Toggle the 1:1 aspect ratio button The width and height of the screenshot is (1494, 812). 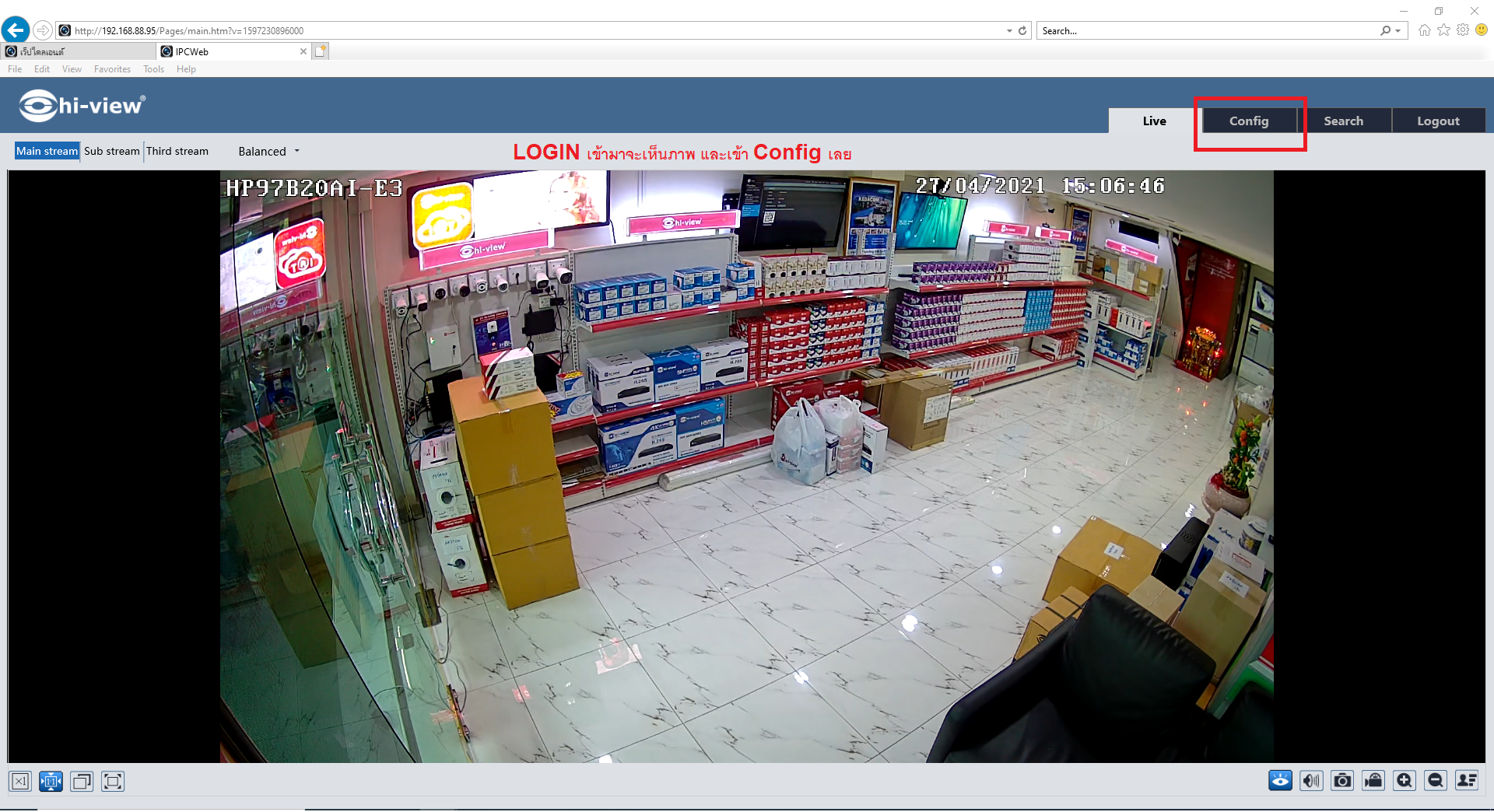coord(51,781)
